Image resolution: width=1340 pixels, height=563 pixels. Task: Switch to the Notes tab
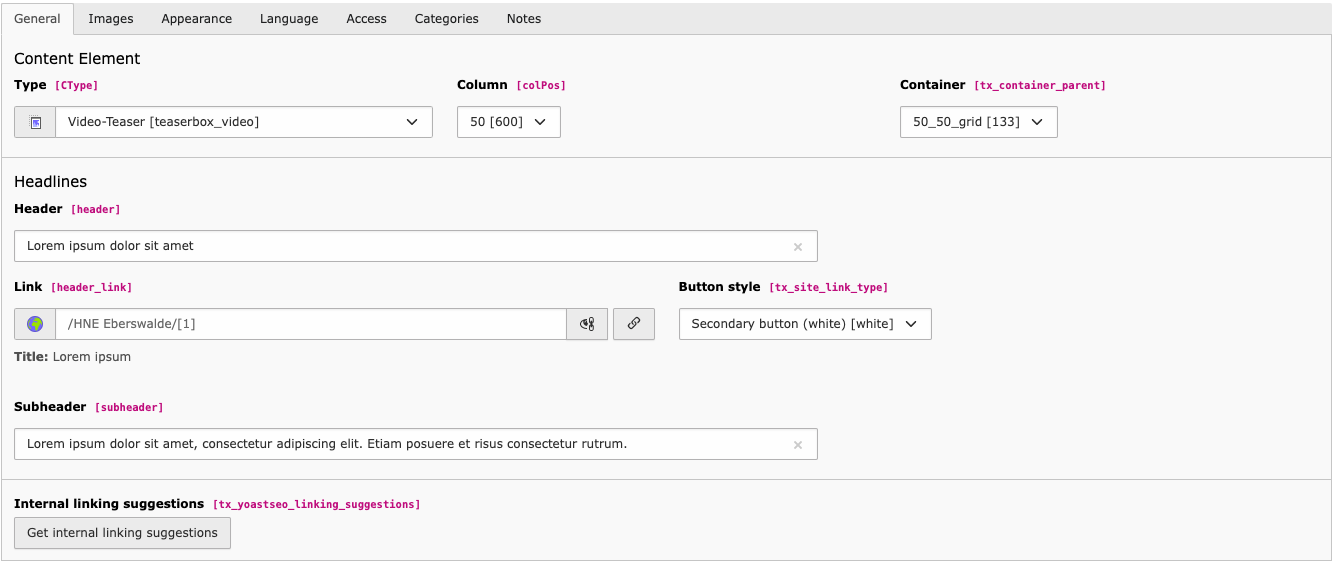pos(523,19)
